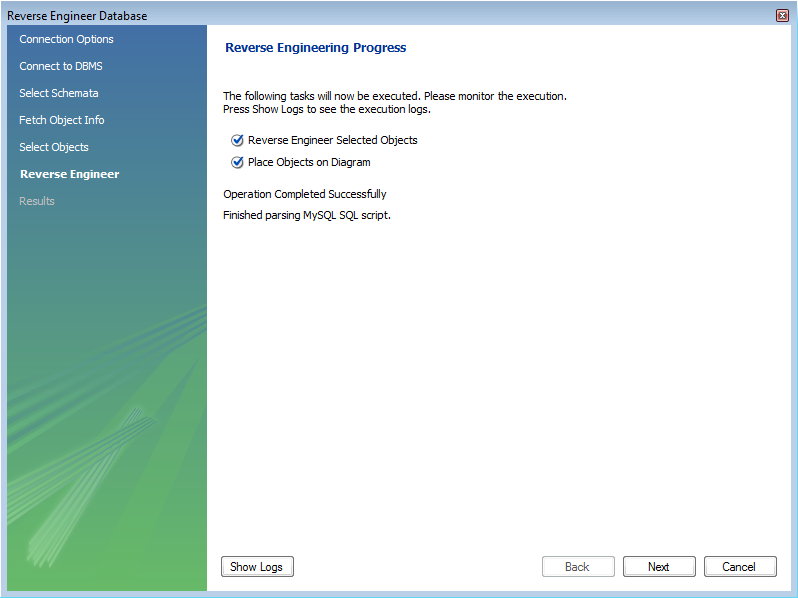Click the Finished parsing MySQL SQL script message

pos(307,216)
